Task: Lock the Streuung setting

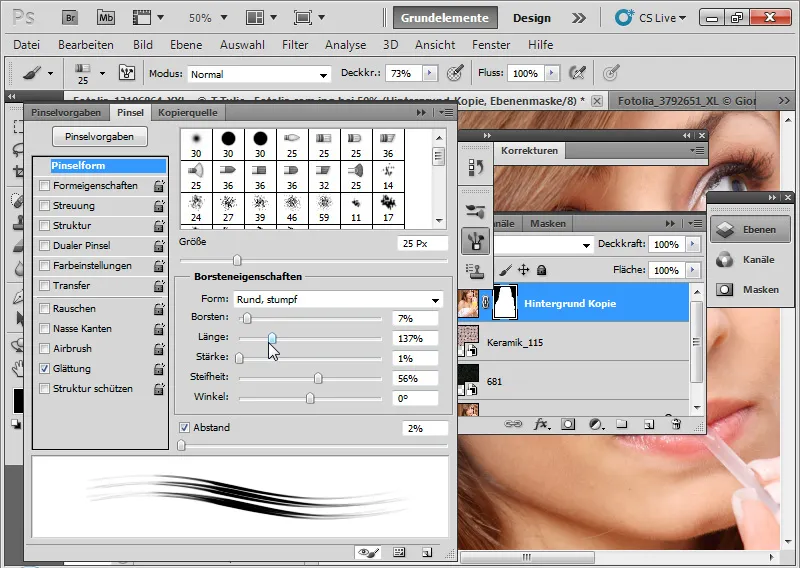Action: 159,206
